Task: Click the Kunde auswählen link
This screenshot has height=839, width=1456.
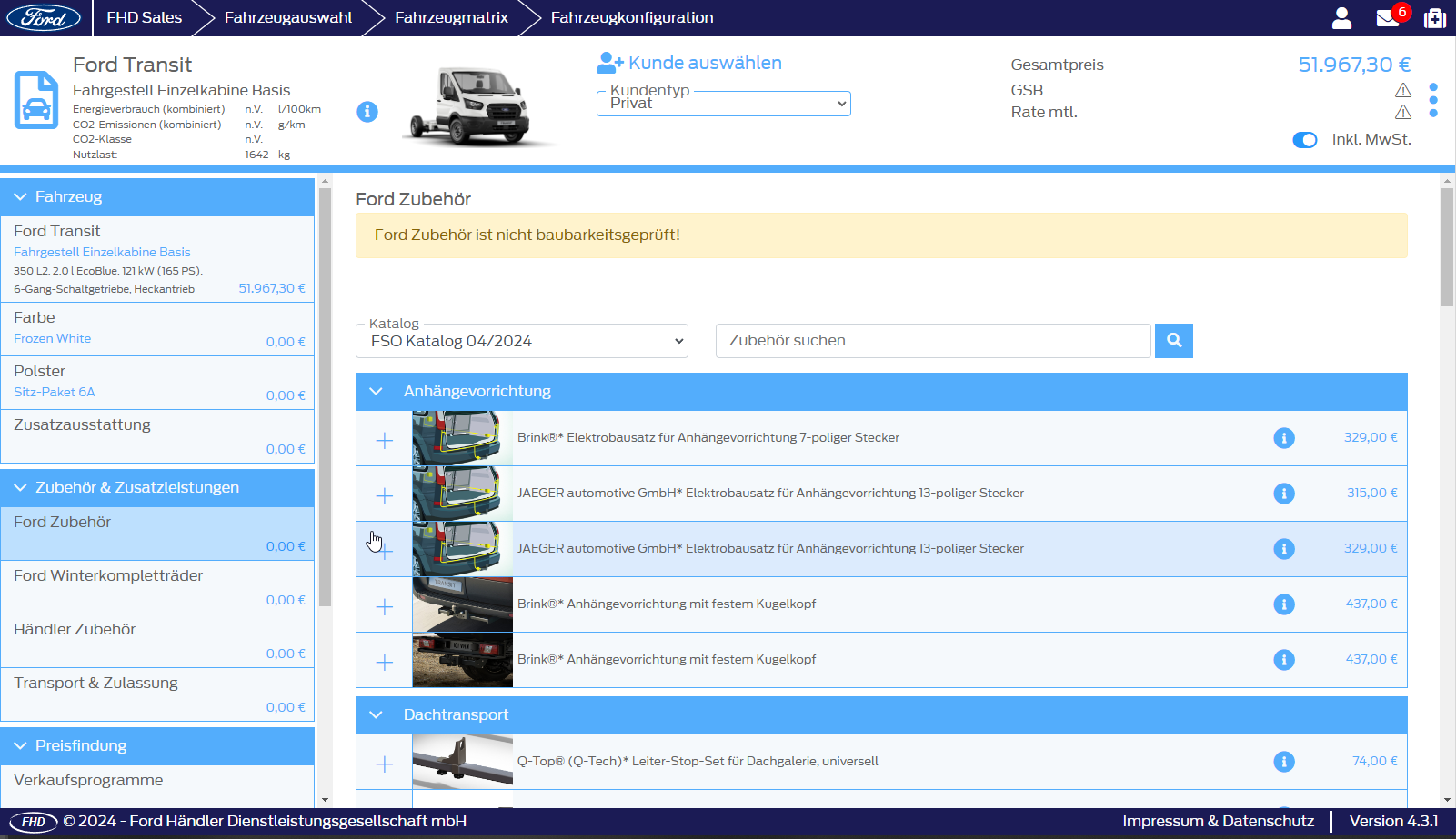Action: [x=705, y=63]
